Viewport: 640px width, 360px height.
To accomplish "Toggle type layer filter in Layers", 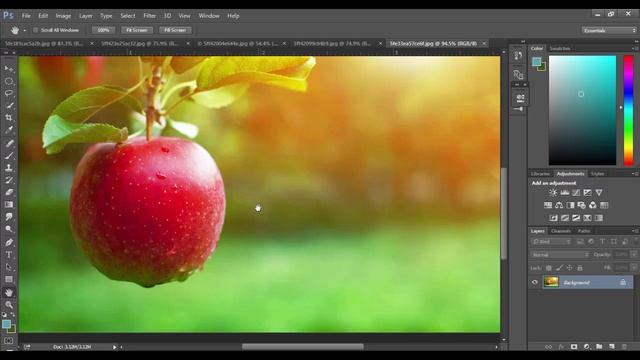I will click(602, 242).
